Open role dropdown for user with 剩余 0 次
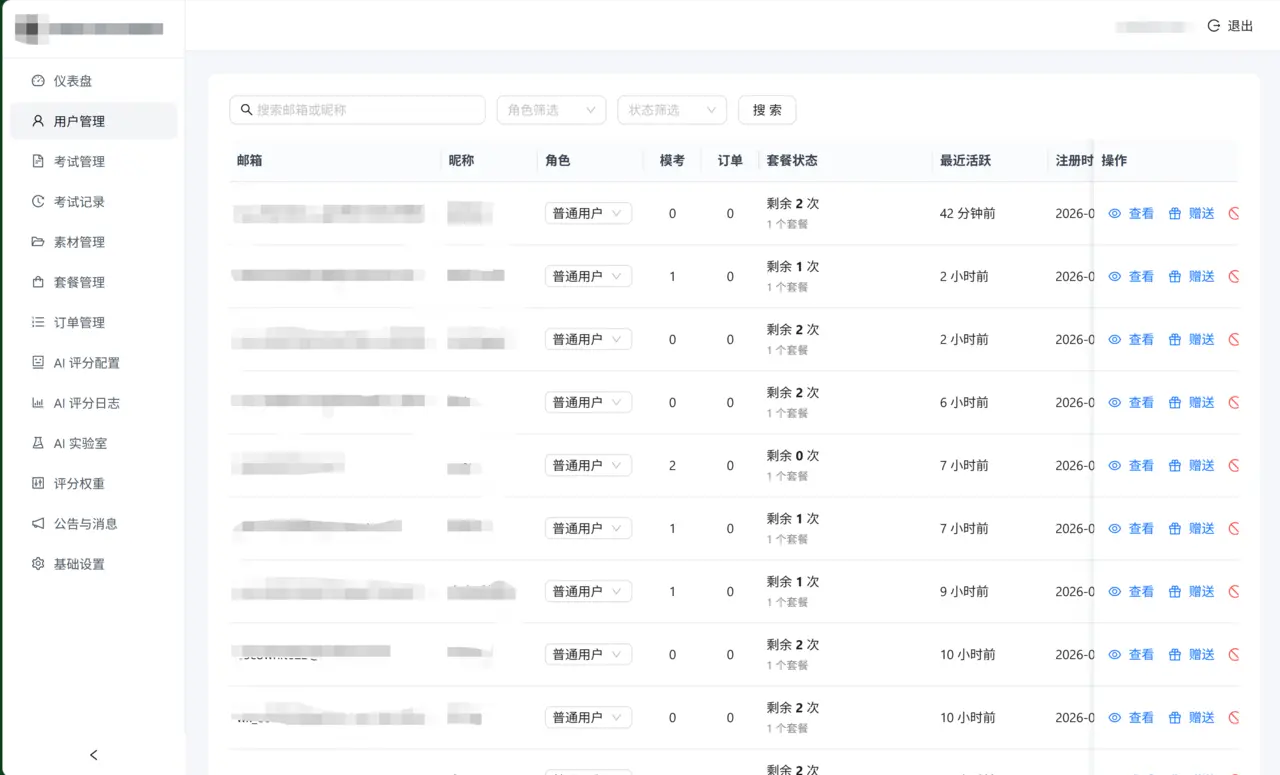The height and width of the screenshot is (775, 1280). (588, 465)
